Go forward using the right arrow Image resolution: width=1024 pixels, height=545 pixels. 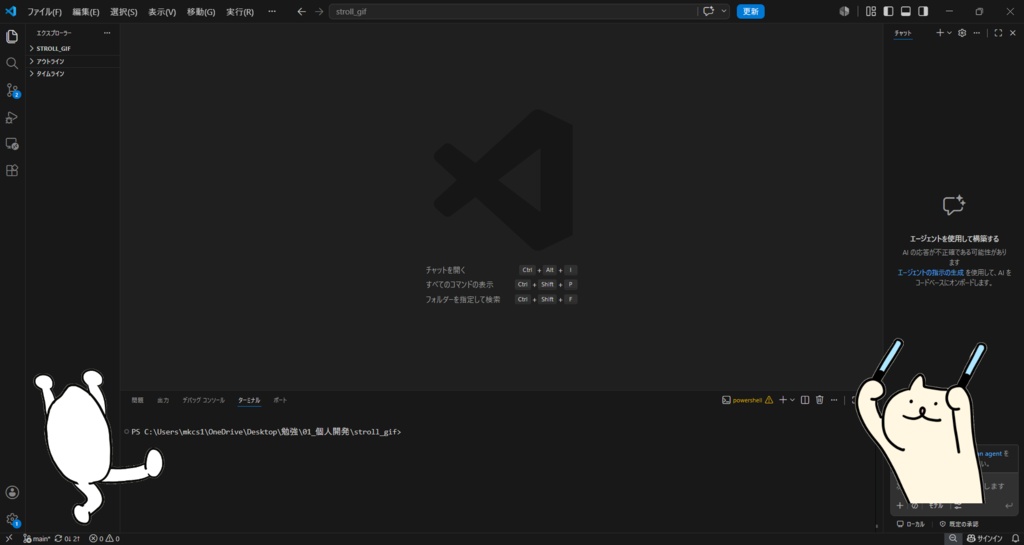tap(319, 11)
